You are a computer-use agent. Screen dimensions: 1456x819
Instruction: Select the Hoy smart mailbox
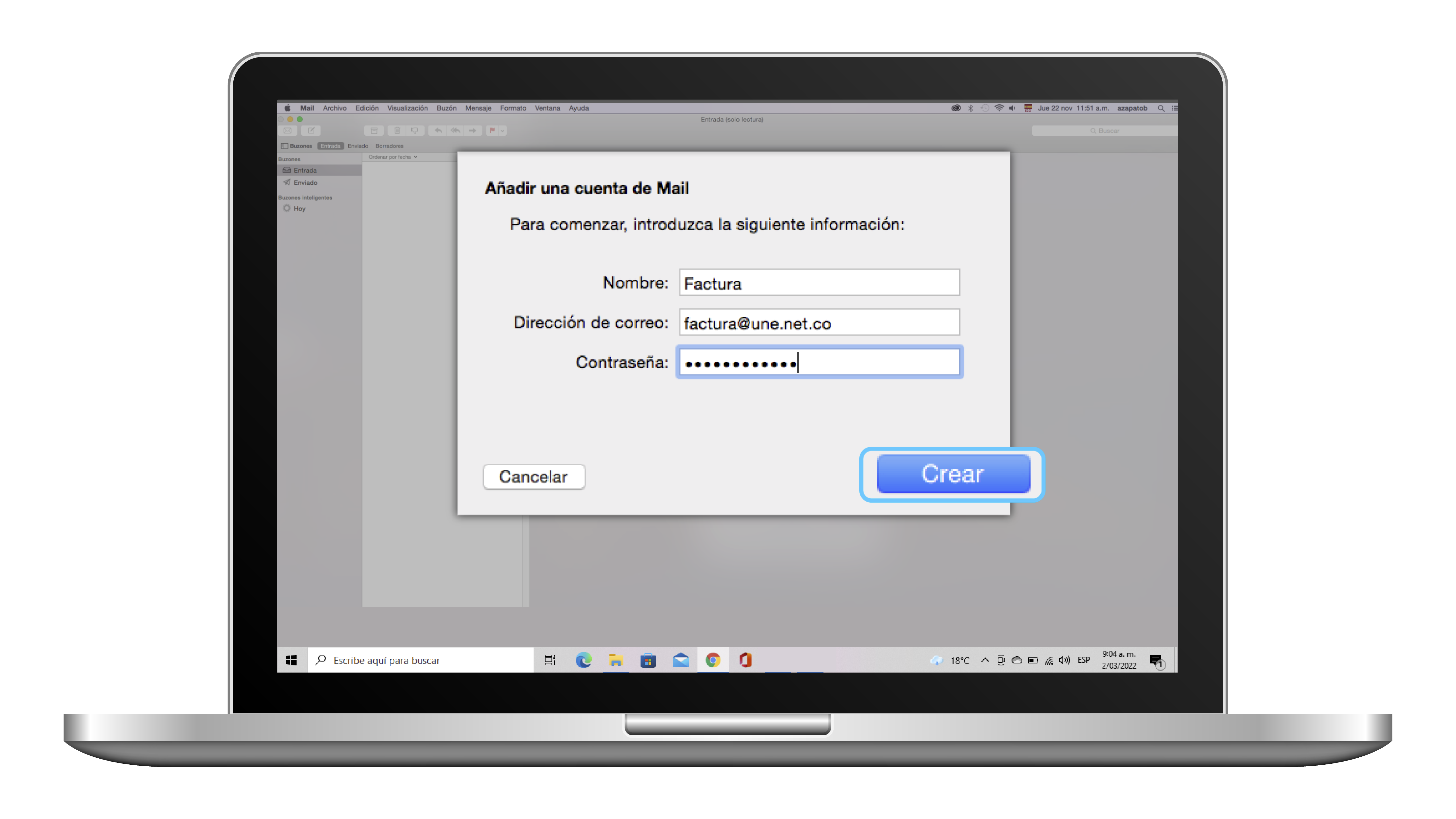(319, 209)
